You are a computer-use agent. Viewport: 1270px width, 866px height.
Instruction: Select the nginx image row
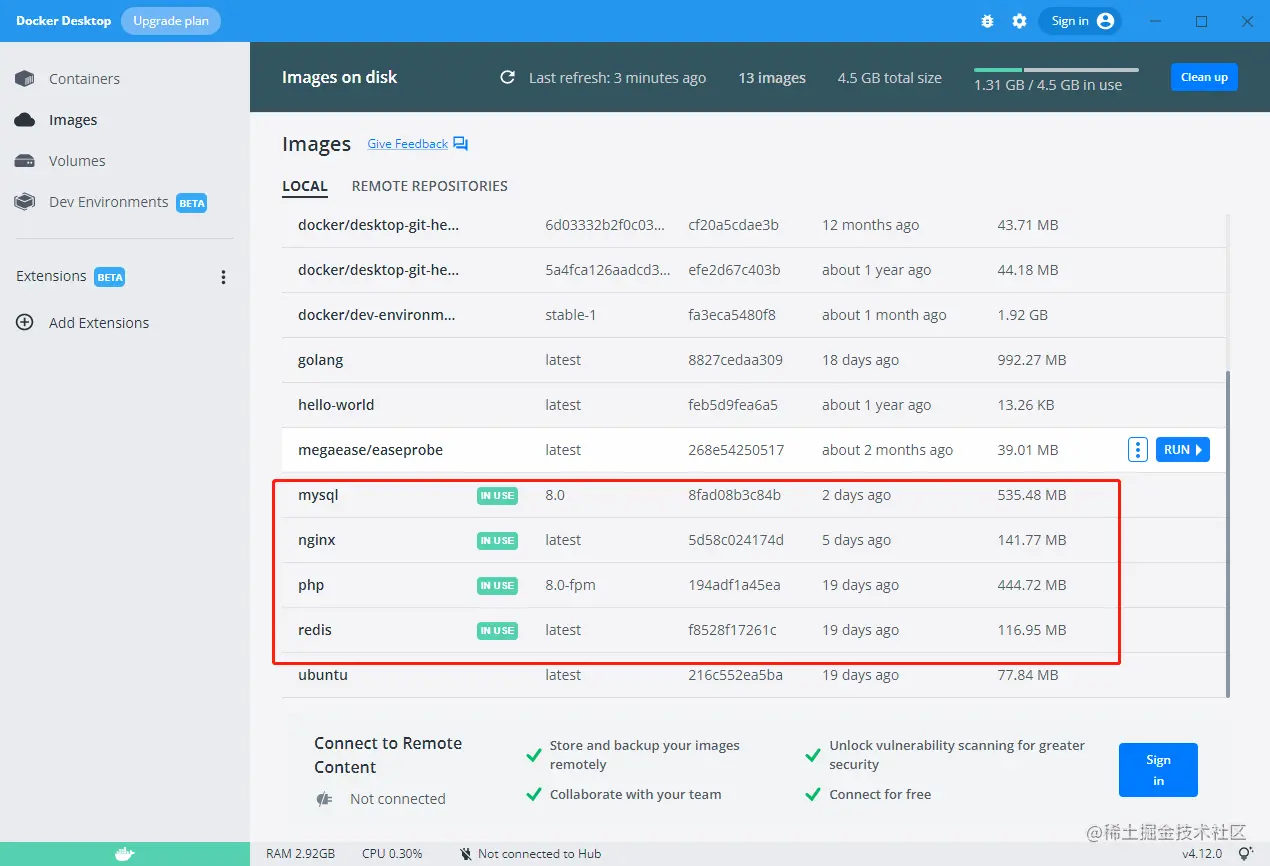click(x=754, y=540)
